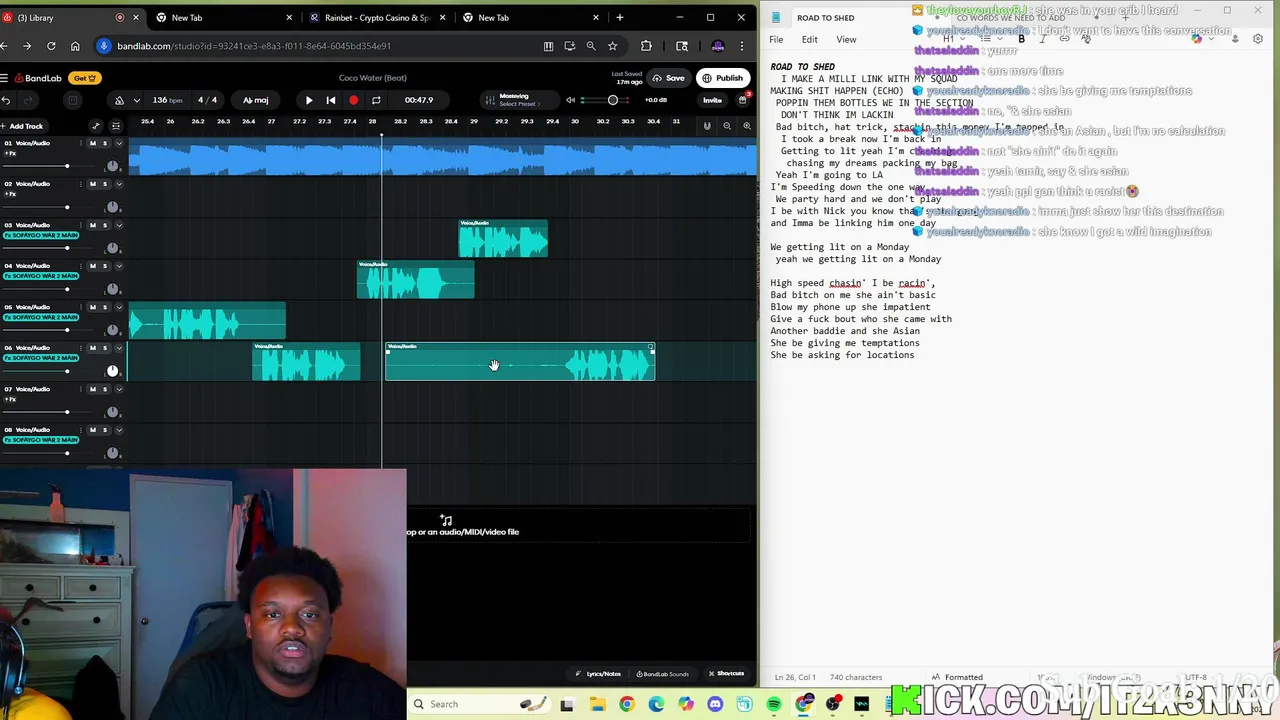The width and height of the screenshot is (1280, 720).
Task: Mute track 07 Voice/Audio
Action: pos(93,389)
